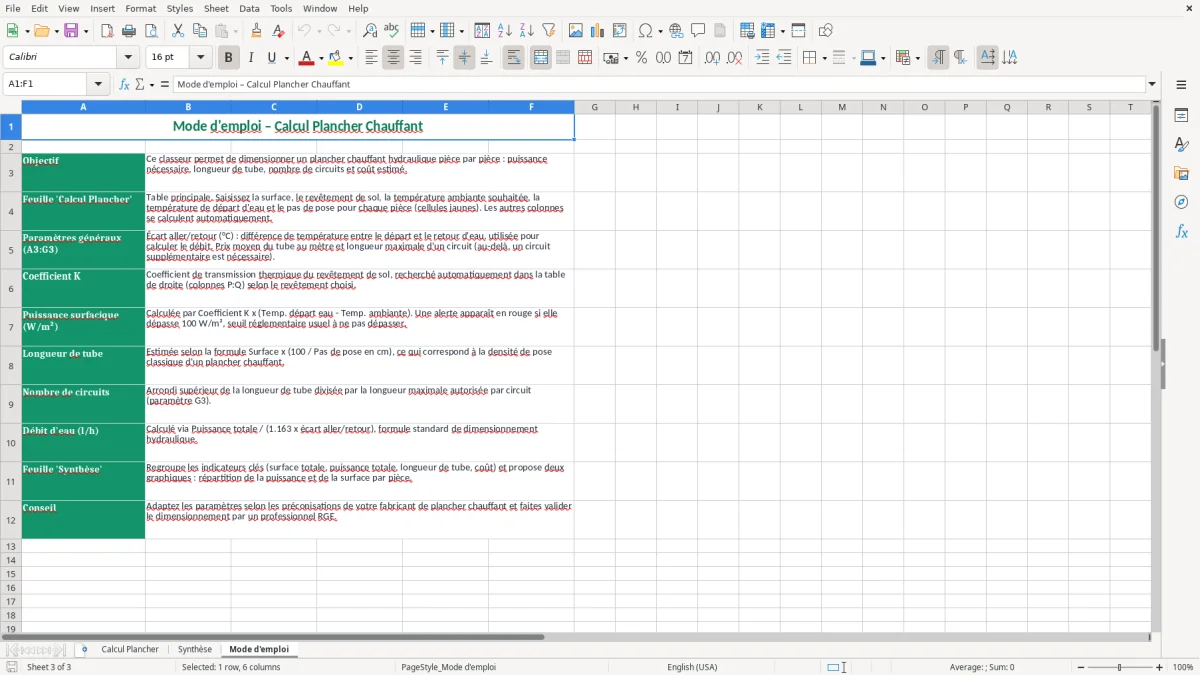This screenshot has width=1200, height=675.
Task: Cut selection with the scissors icon
Action: 178,31
